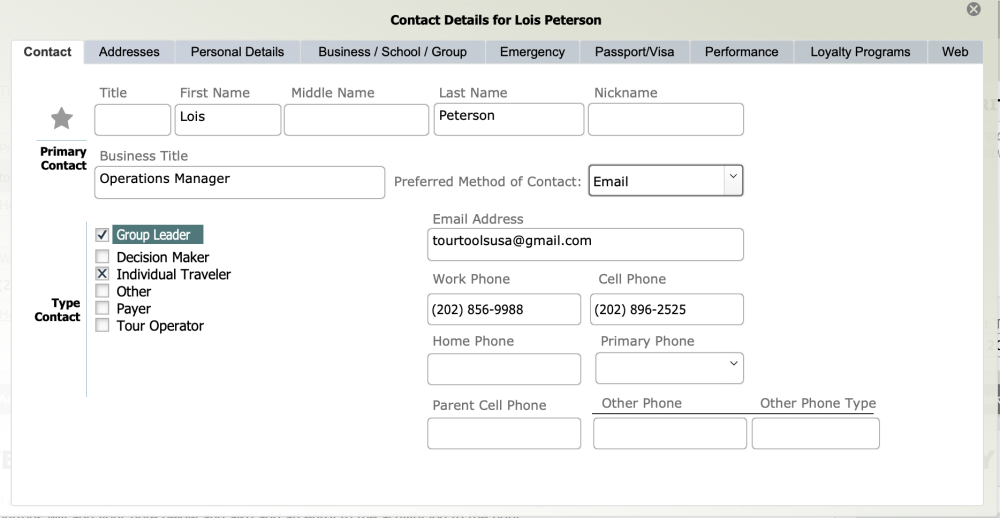1000x518 pixels.
Task: Click the Email Address field
Action: pyautogui.click(x=585, y=244)
